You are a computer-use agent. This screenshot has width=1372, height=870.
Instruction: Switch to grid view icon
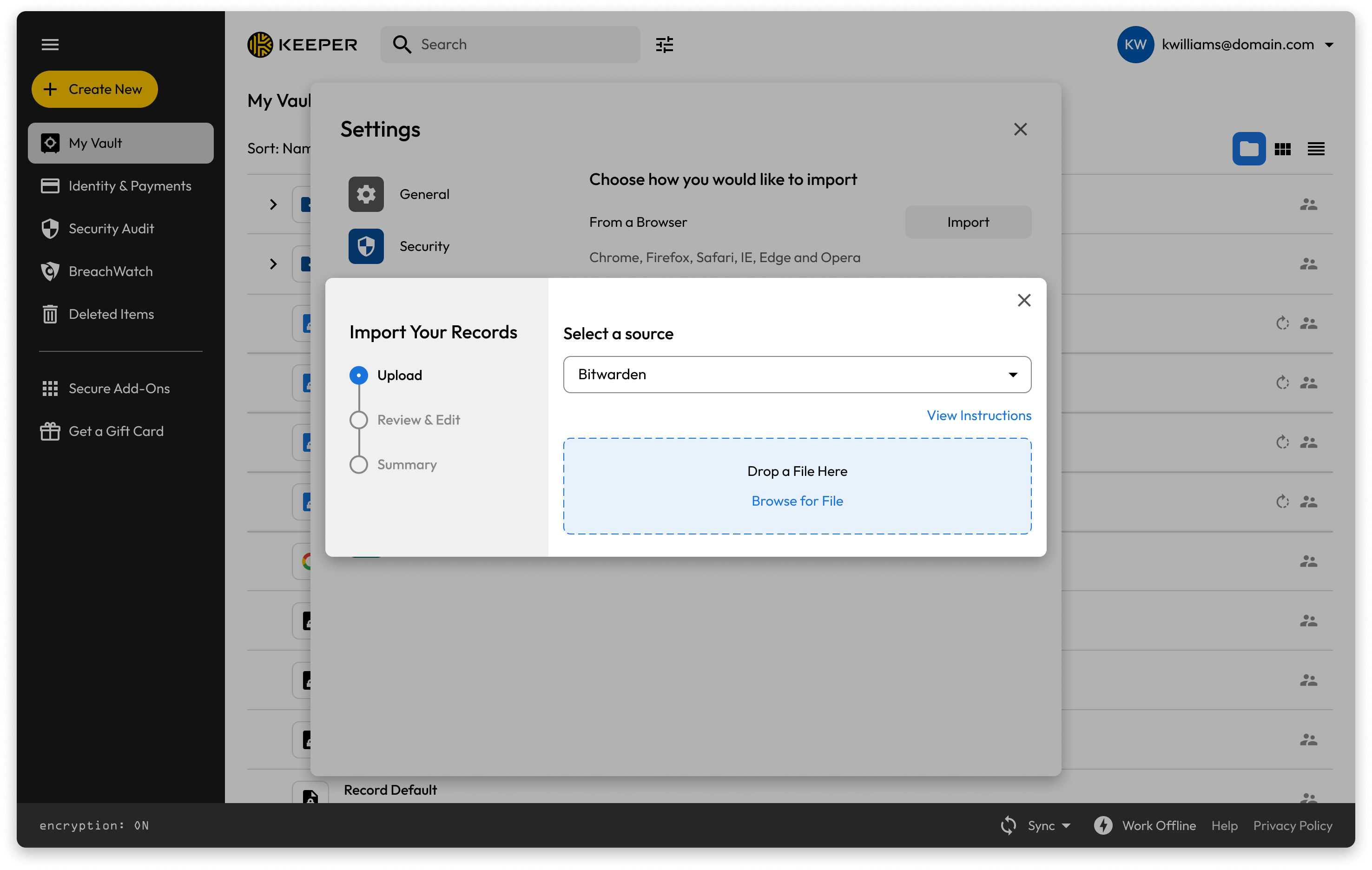[x=1282, y=149]
